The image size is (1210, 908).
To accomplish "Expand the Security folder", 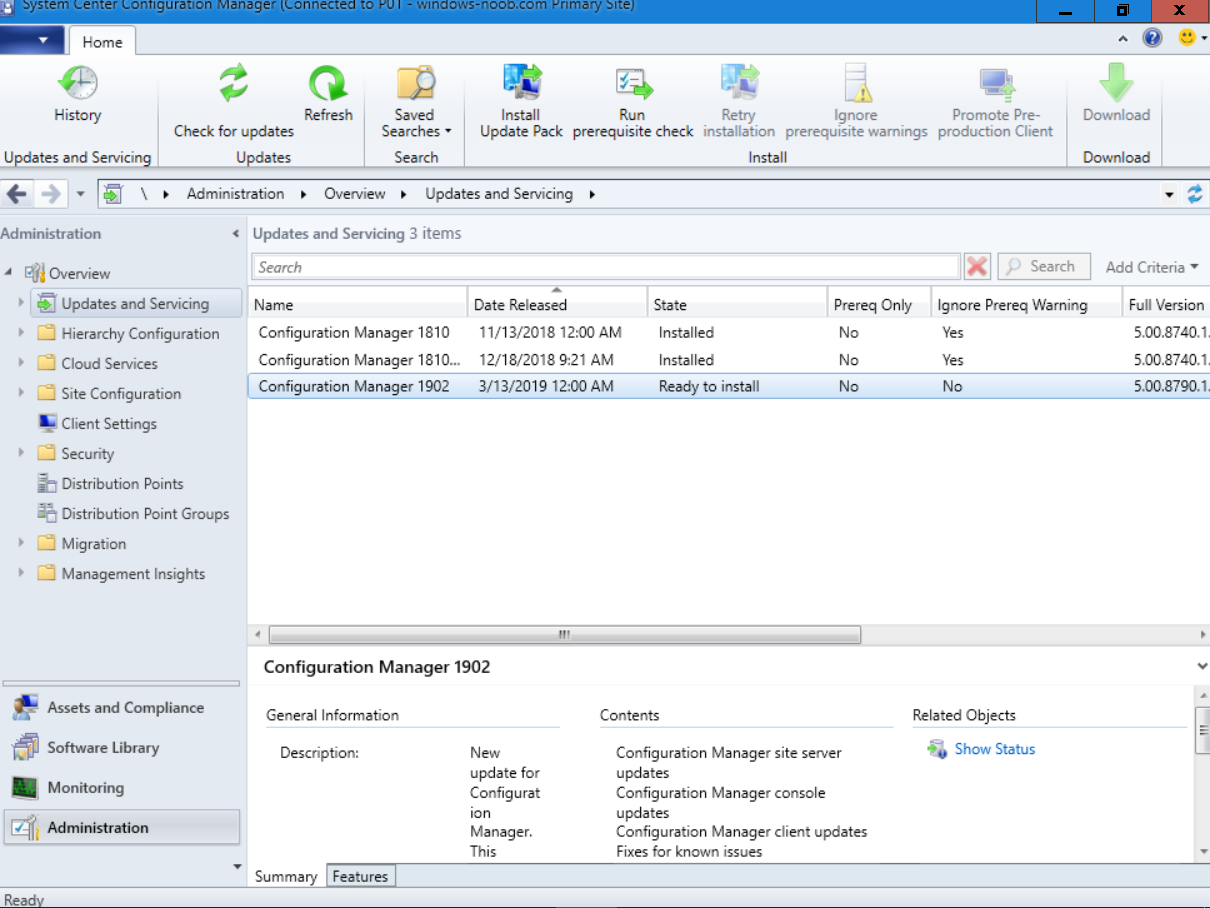I will click(20, 453).
